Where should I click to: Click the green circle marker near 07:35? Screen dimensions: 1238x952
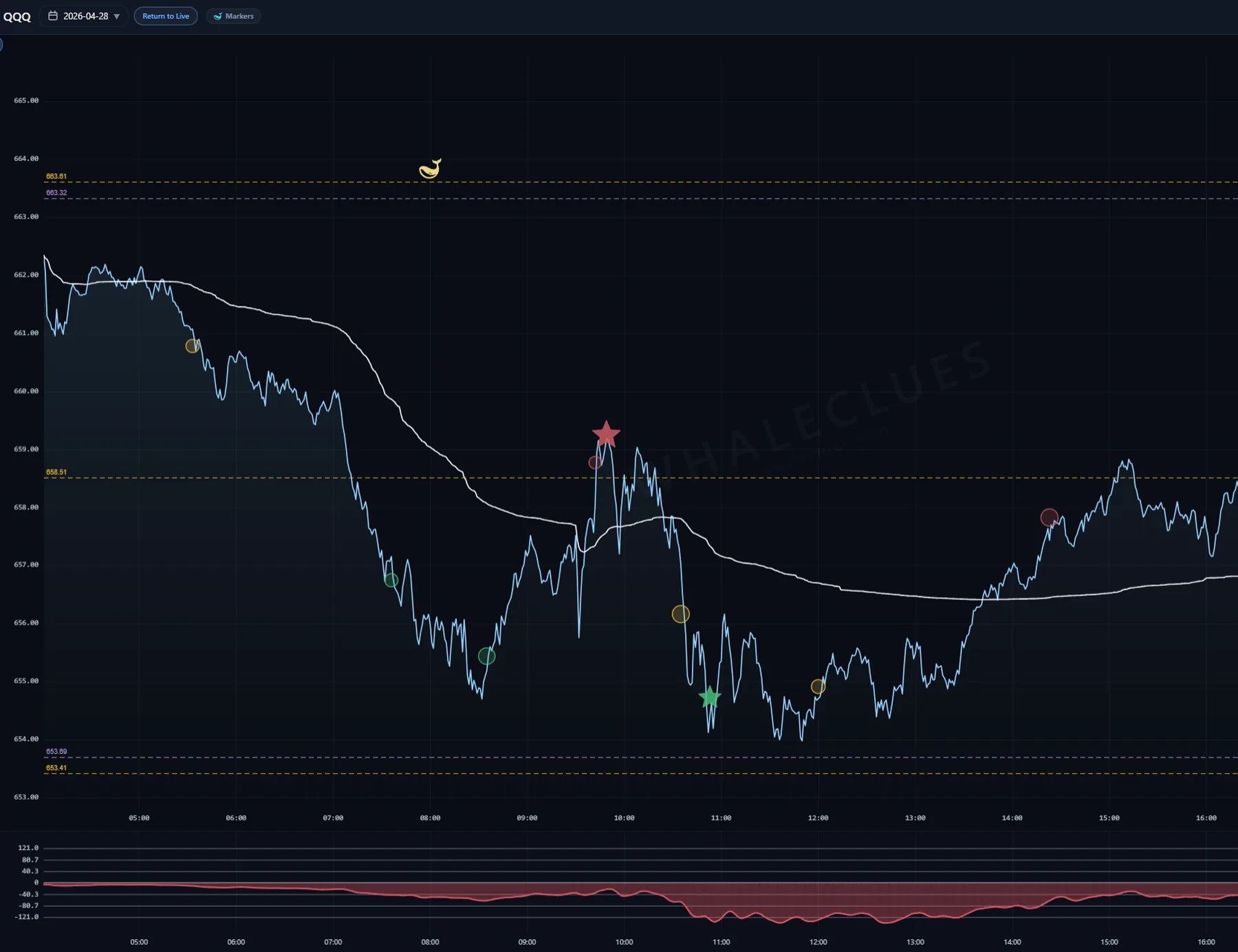coord(391,580)
